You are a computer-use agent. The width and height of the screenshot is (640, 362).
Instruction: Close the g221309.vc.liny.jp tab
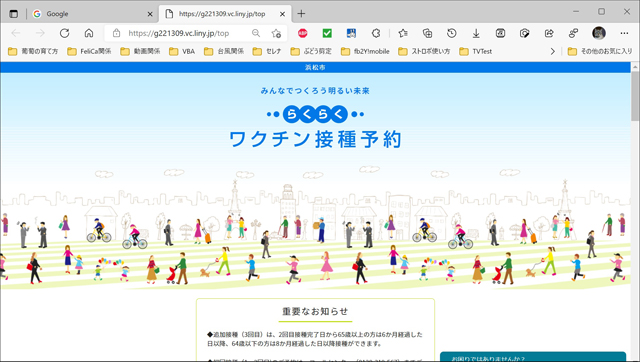coord(282,14)
